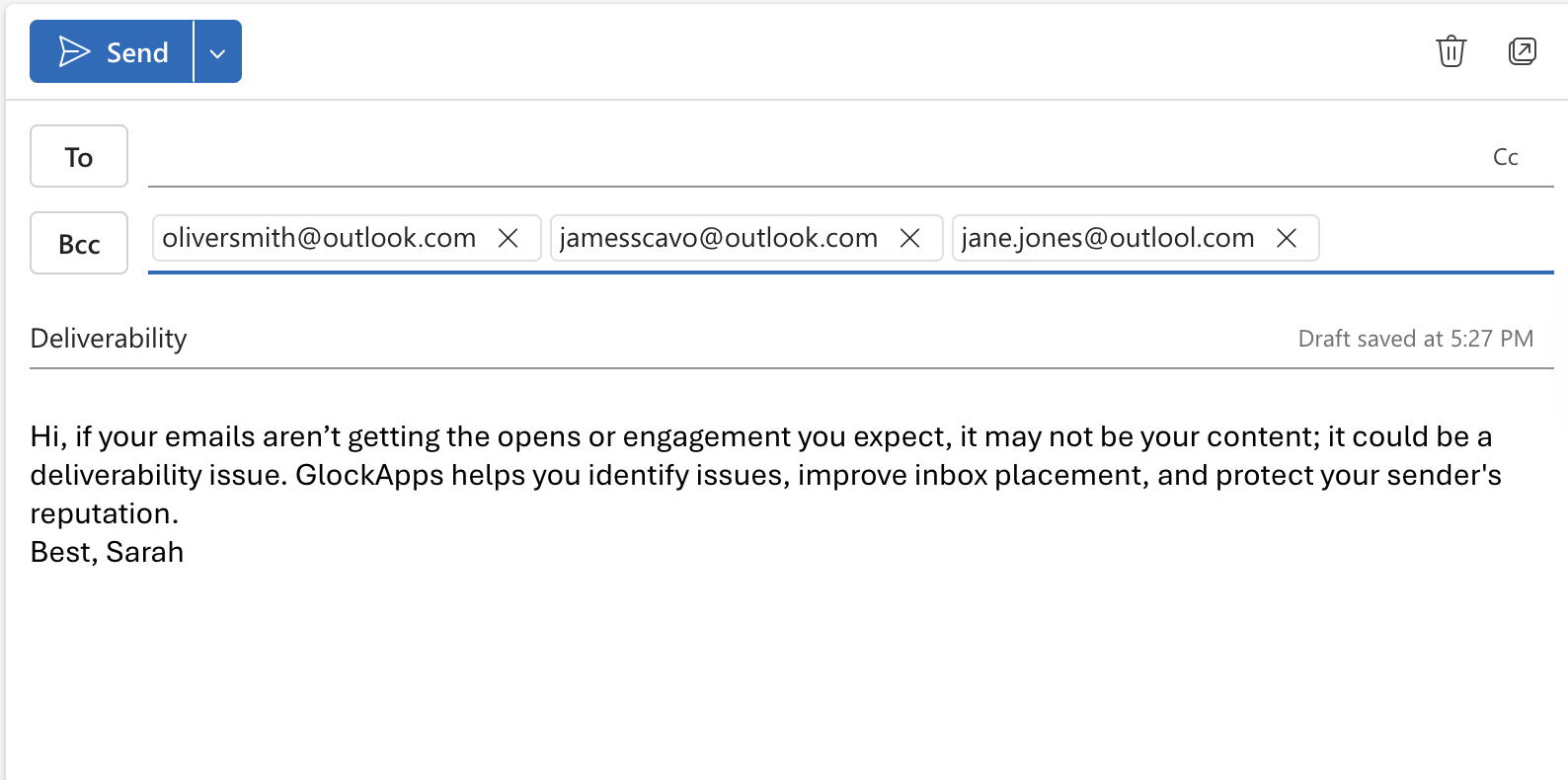Open the address book via To button
This screenshot has width=1568, height=780.
[79, 157]
